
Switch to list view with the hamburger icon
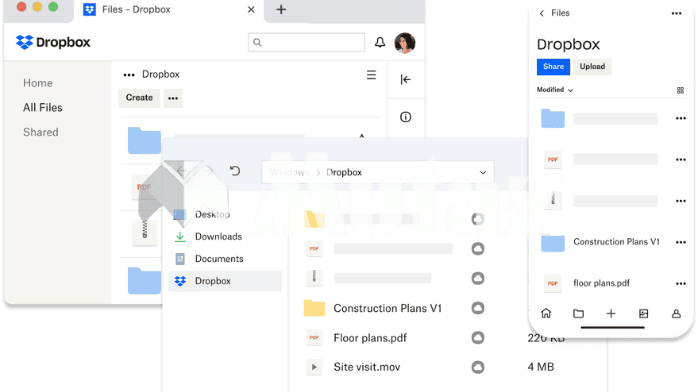[x=371, y=75]
